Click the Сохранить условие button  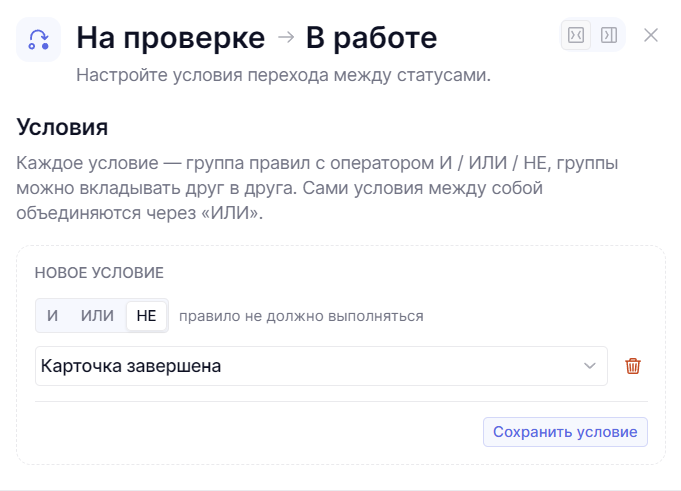point(565,432)
